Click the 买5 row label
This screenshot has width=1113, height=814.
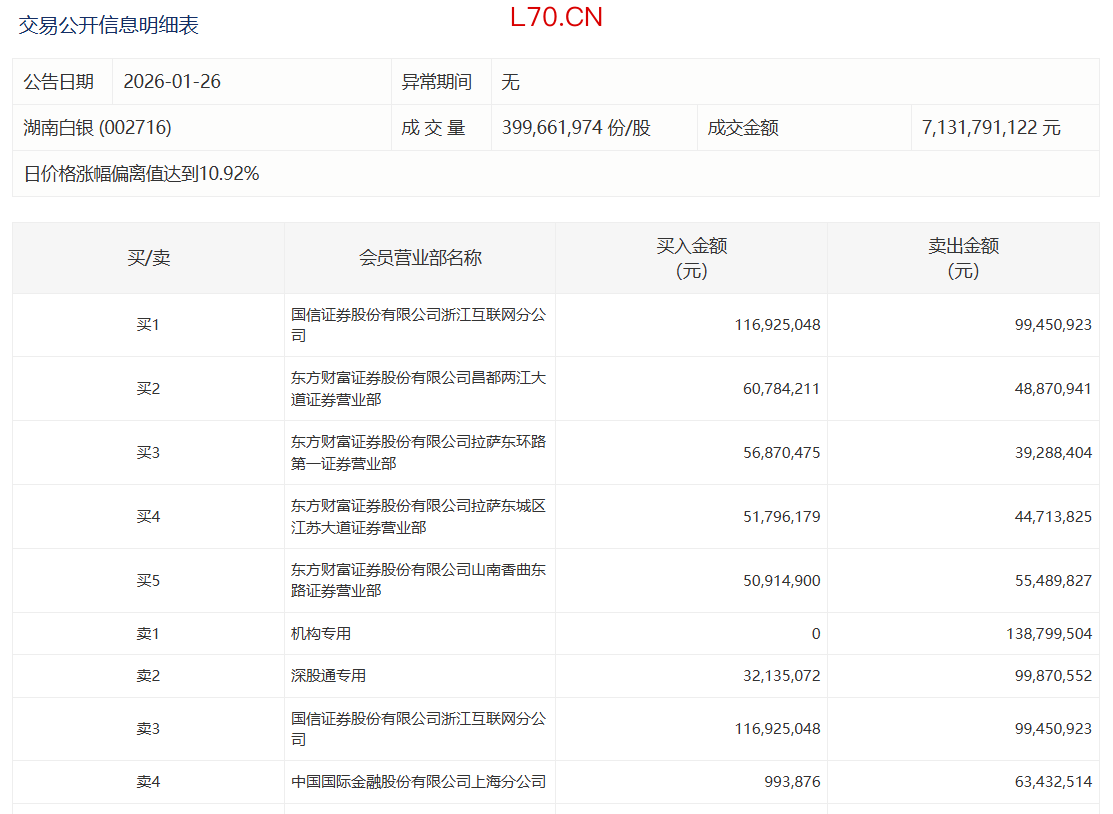coord(148,581)
